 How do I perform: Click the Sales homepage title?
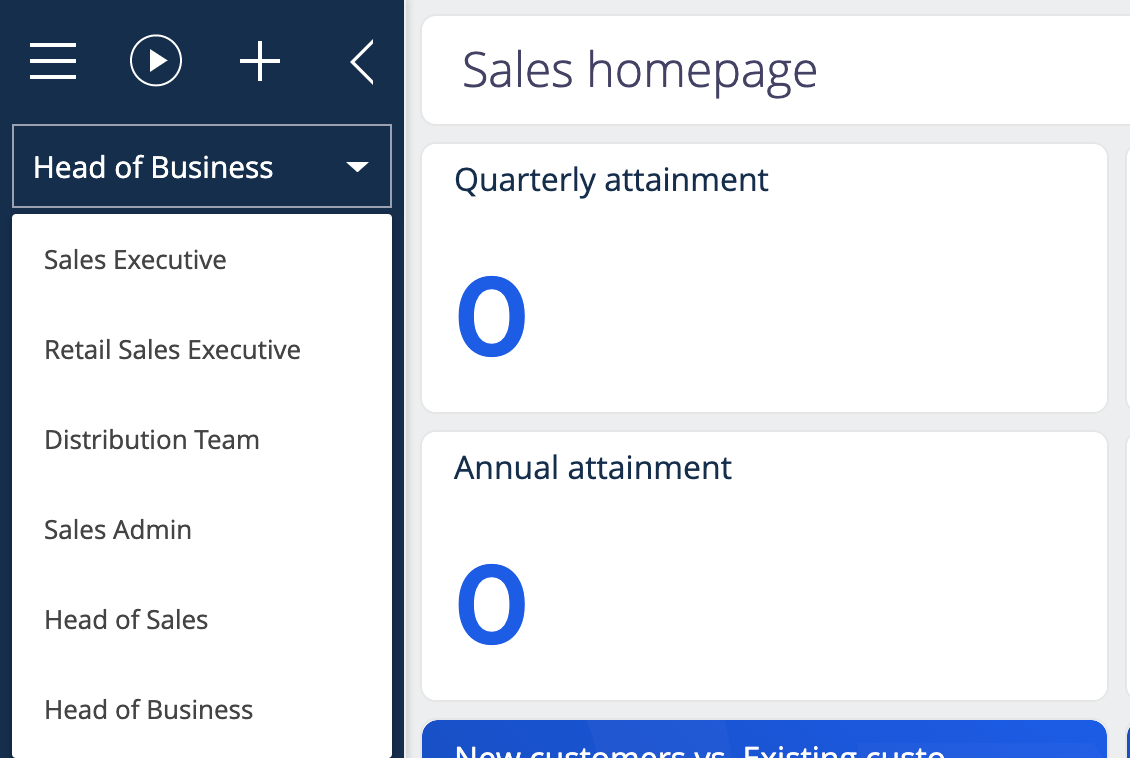pos(639,71)
